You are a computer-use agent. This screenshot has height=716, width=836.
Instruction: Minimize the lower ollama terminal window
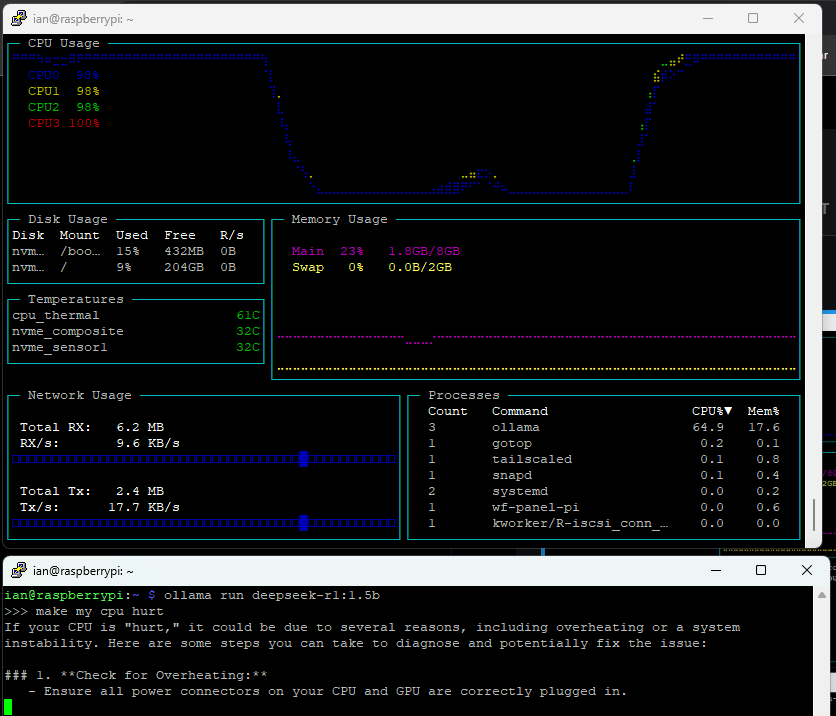tap(716, 570)
